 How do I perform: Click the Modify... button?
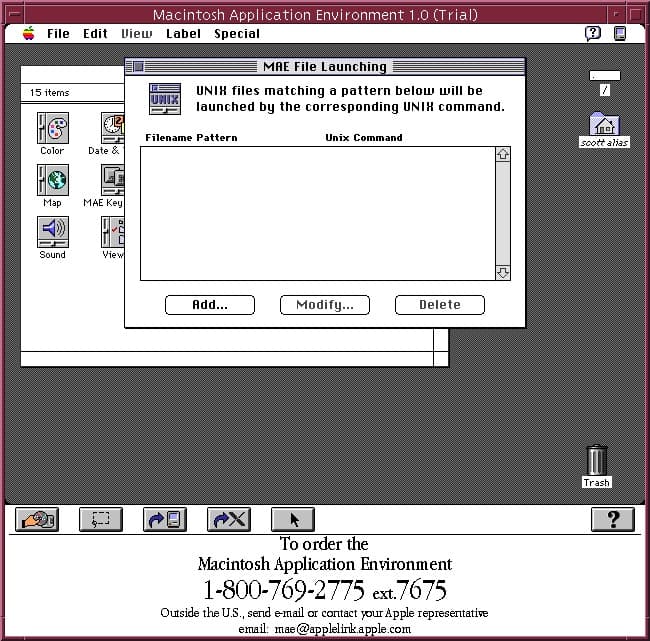coord(325,305)
